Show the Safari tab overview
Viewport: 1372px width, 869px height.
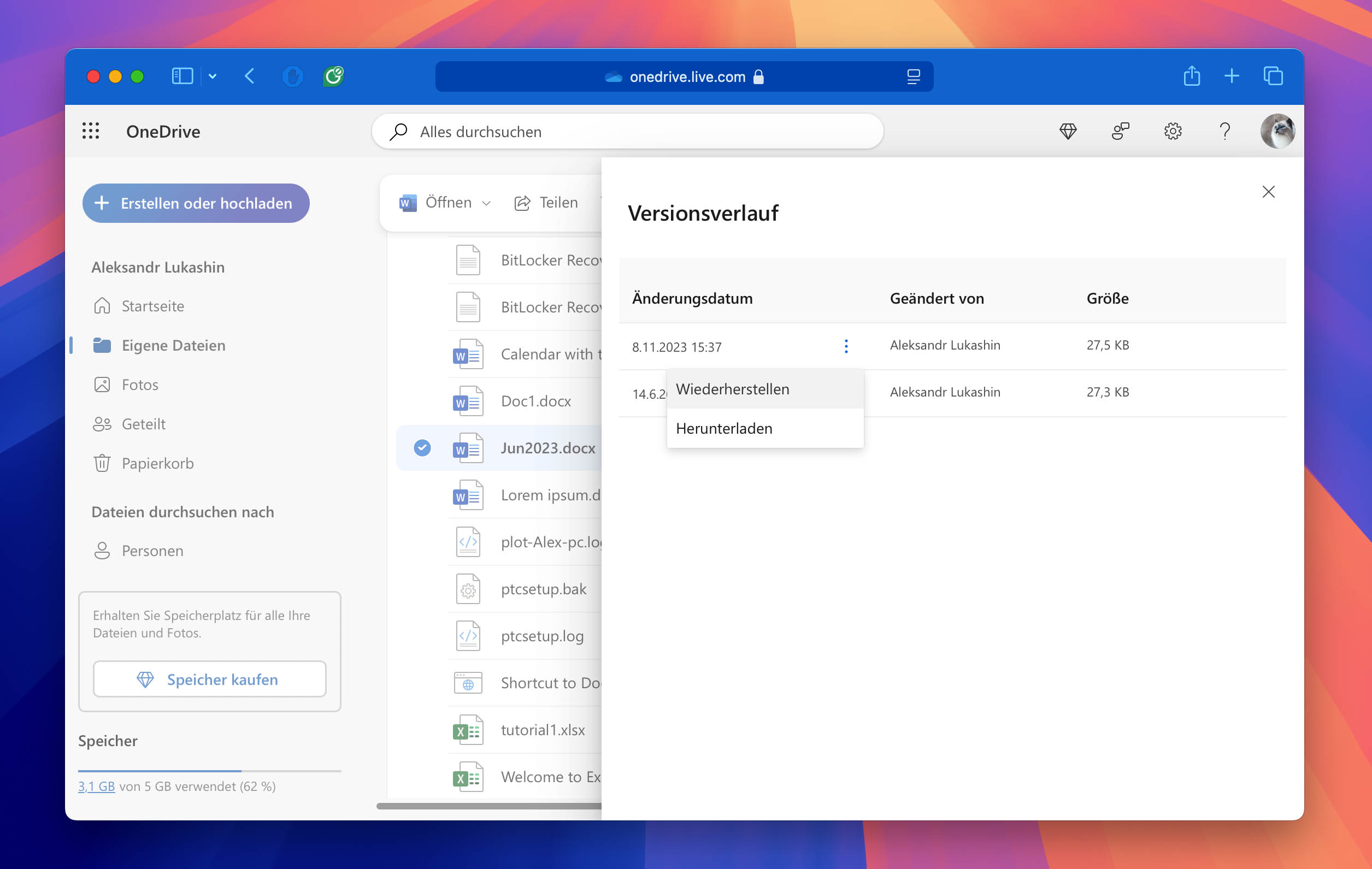coord(1273,76)
